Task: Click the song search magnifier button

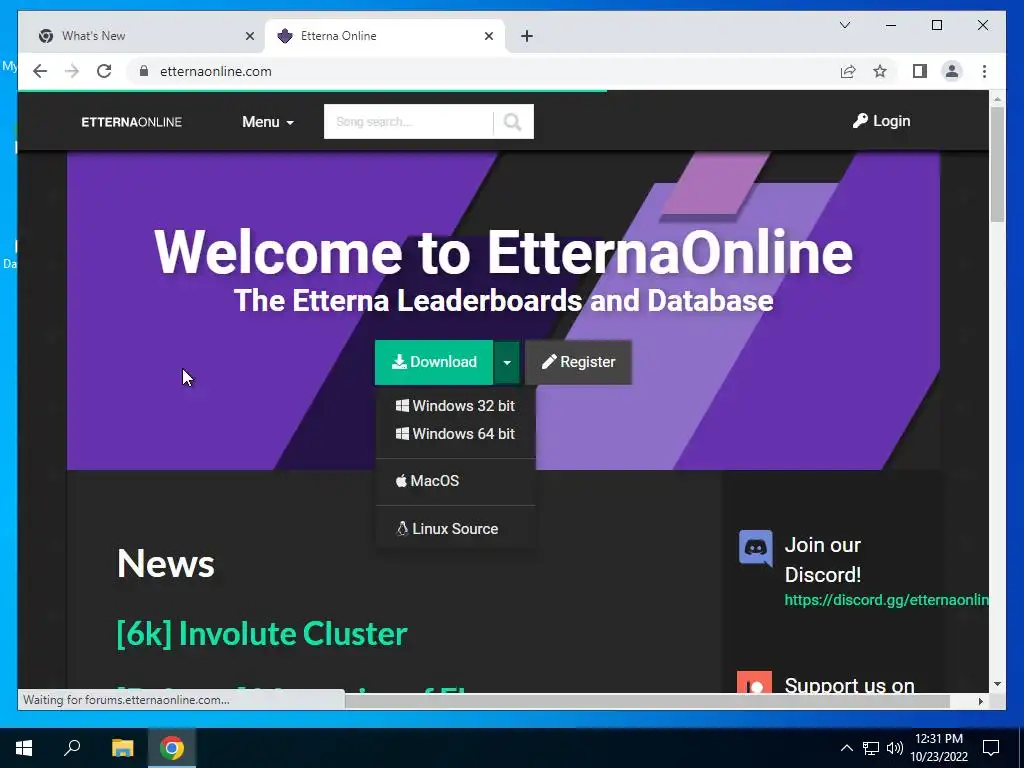Action: [513, 121]
